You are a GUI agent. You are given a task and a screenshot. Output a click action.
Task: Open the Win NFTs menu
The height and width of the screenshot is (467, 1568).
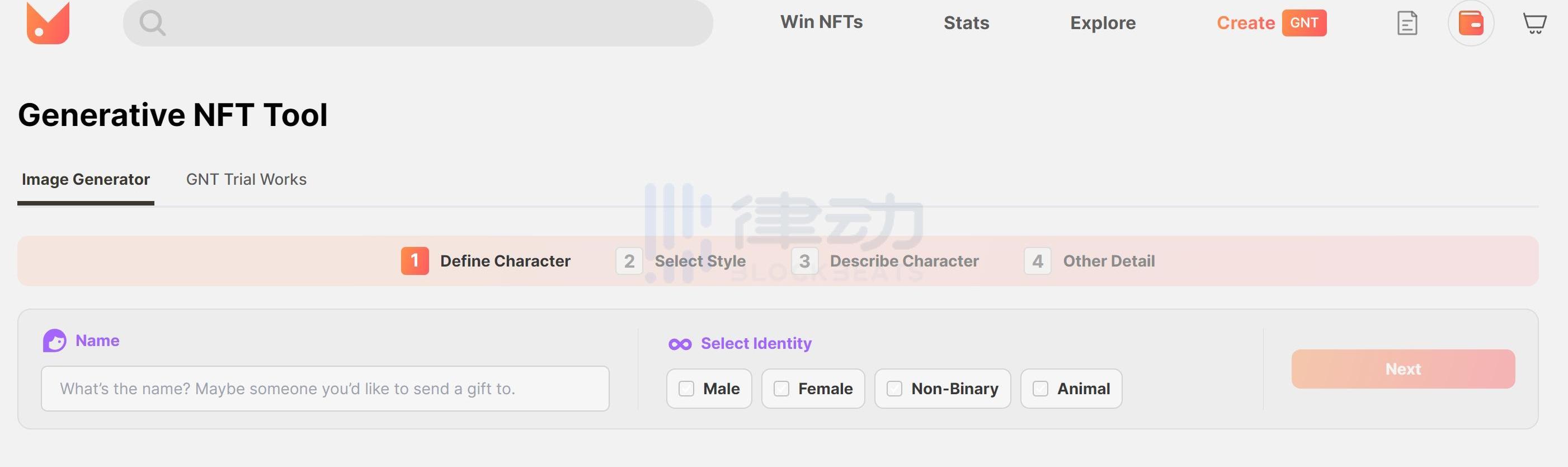click(821, 22)
